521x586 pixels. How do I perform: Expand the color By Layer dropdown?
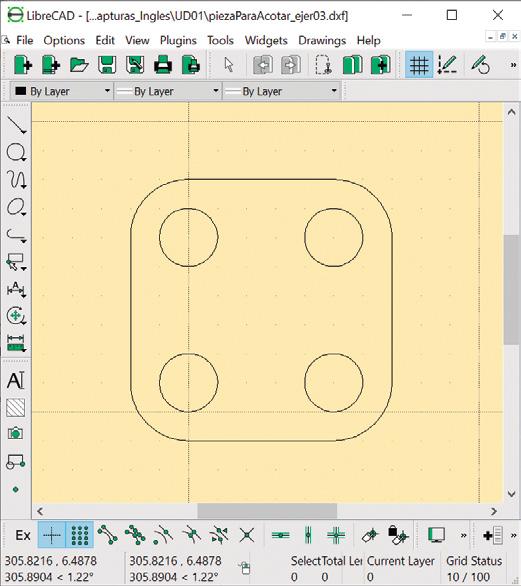(x=62, y=91)
